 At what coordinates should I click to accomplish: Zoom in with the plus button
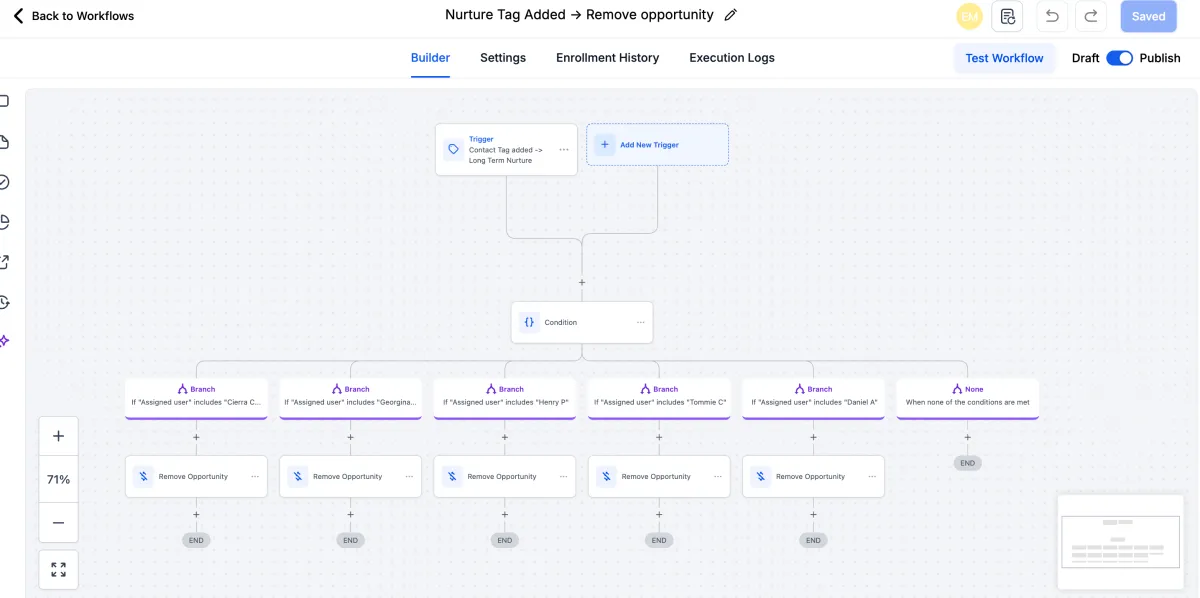(58, 436)
